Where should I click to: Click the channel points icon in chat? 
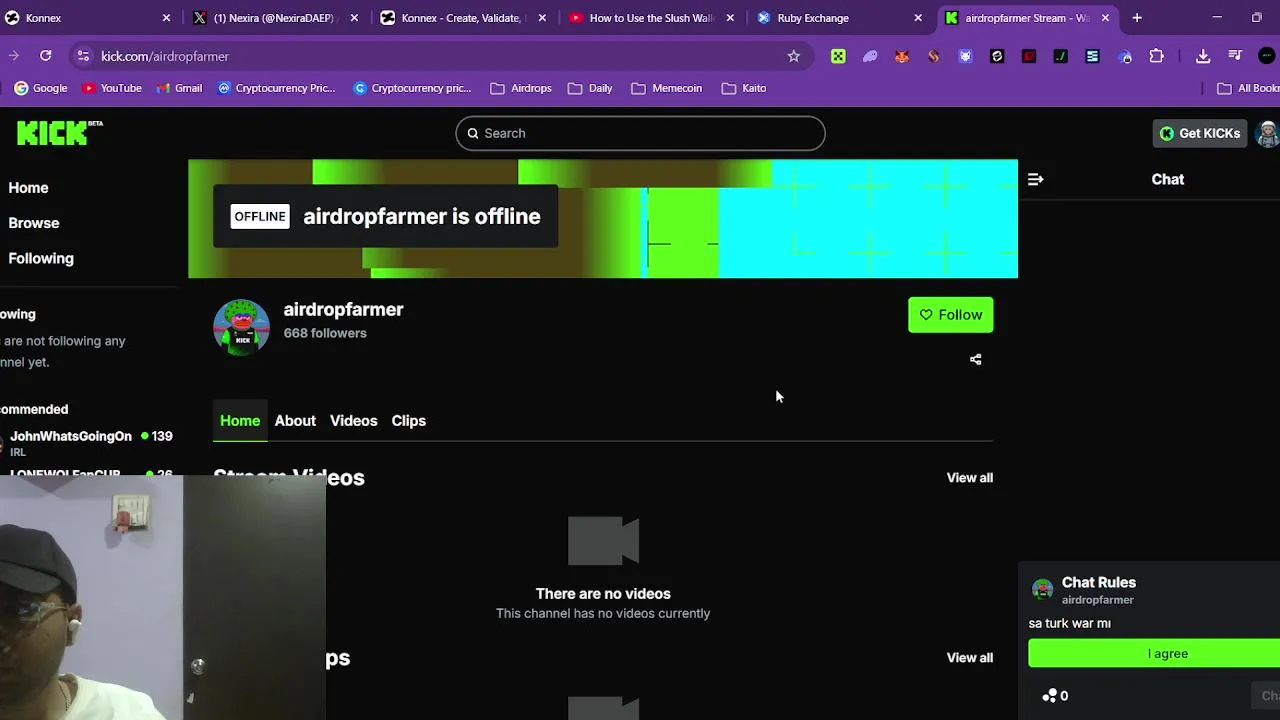click(x=1050, y=696)
